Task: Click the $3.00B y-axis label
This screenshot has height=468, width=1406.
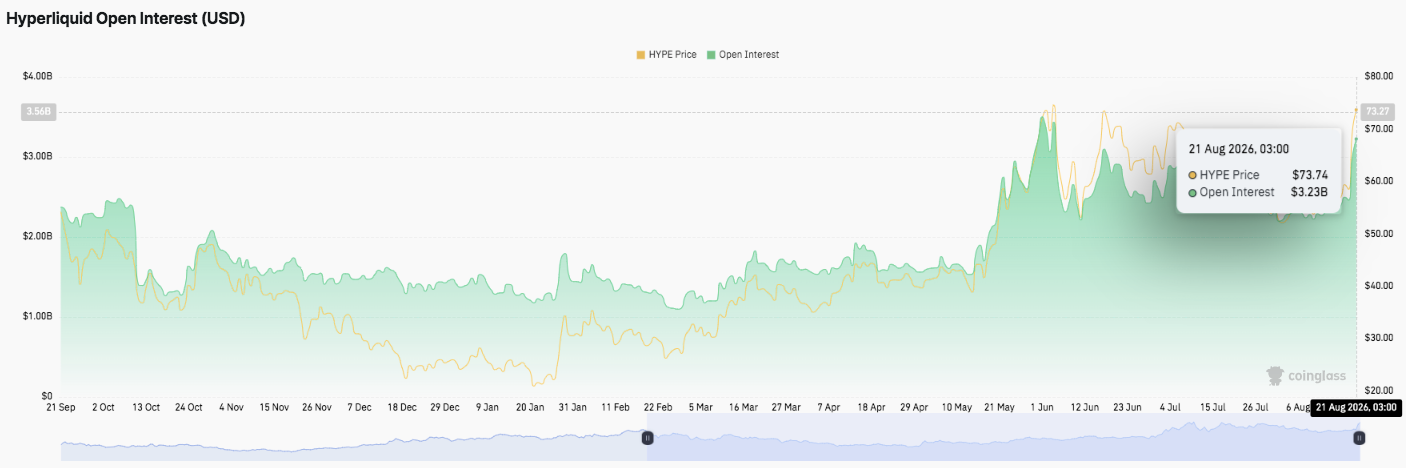Action: (x=37, y=156)
